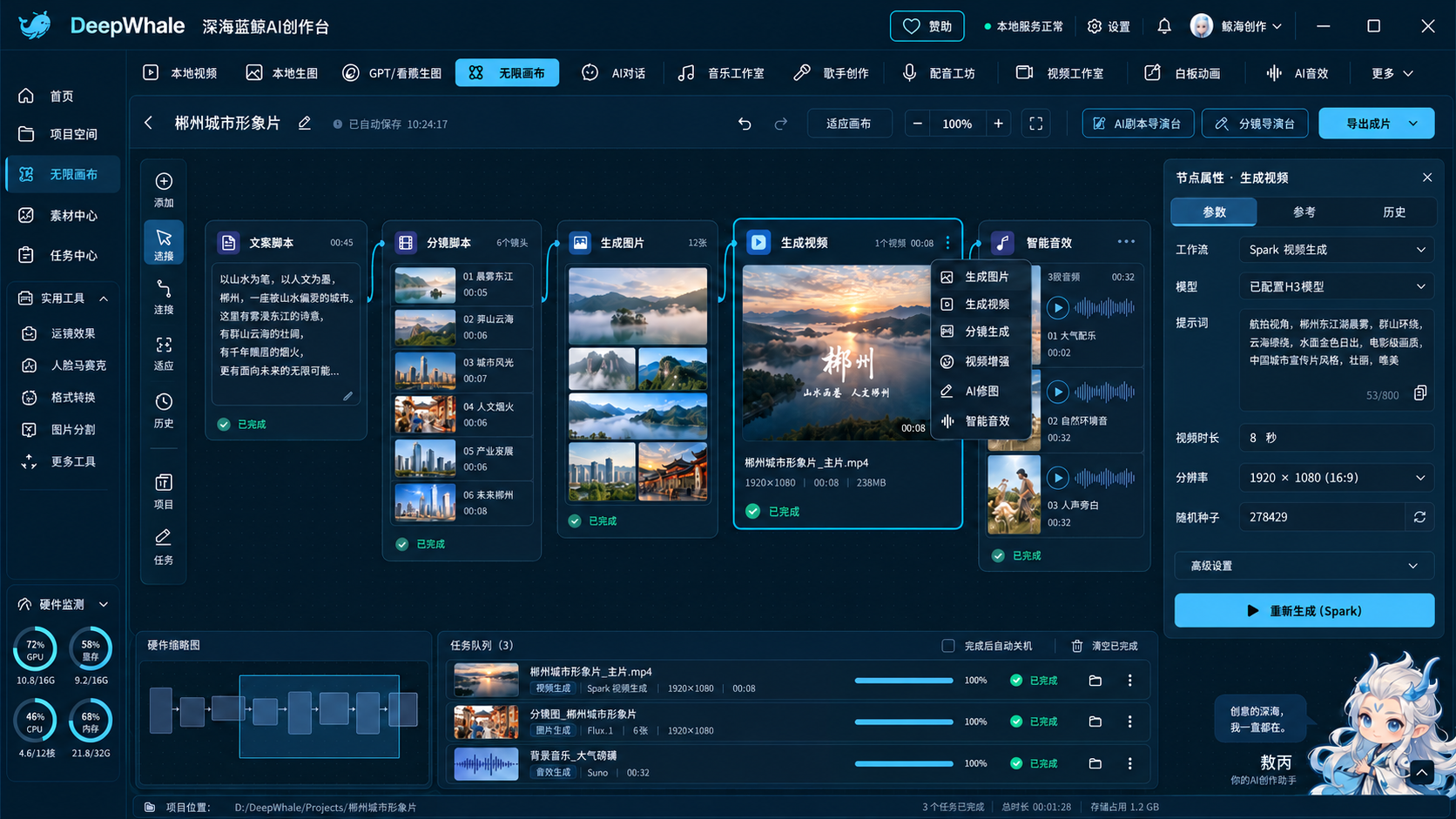The image size is (1456, 819).
Task: Click the undo arrow icon
Action: 745,124
